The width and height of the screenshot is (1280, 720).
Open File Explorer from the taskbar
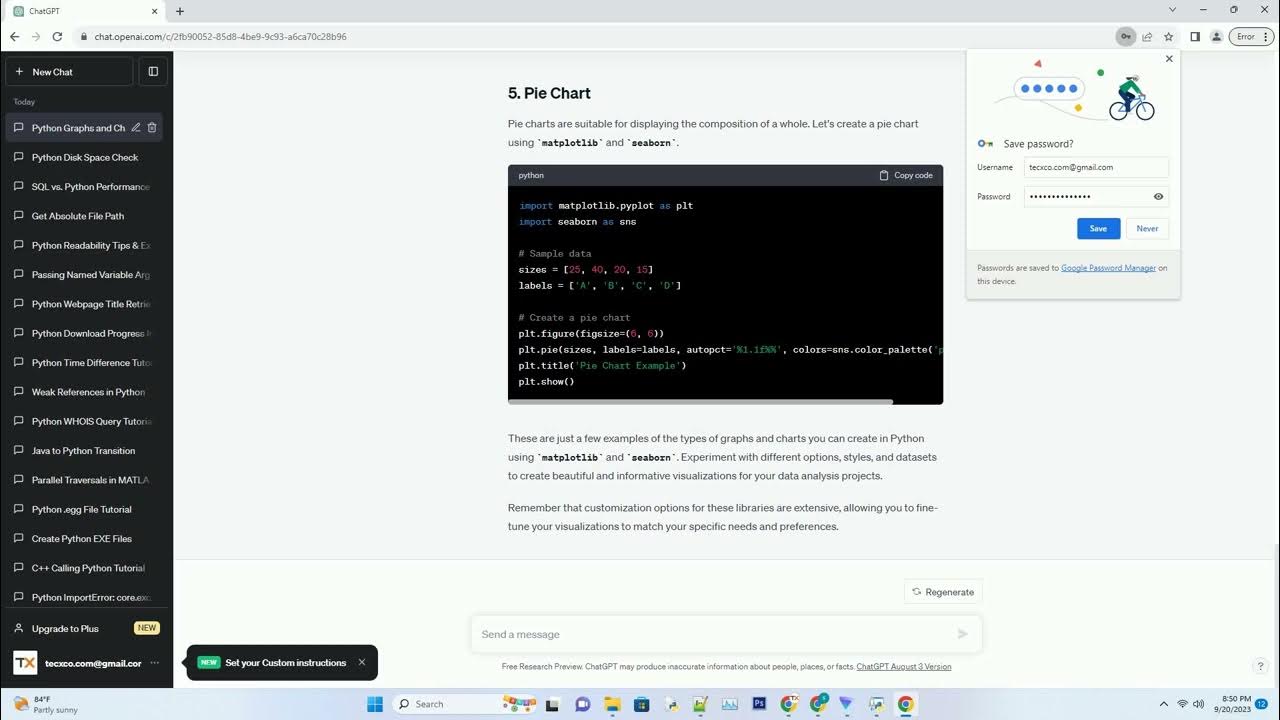point(610,704)
